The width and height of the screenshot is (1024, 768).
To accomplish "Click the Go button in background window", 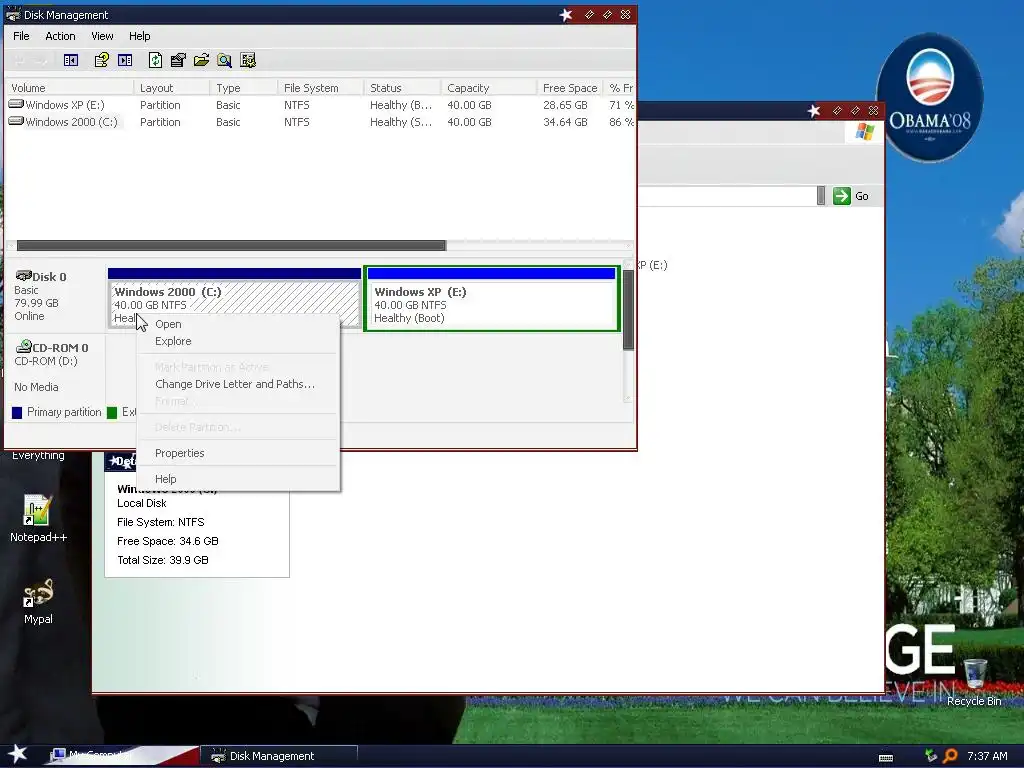I will point(851,196).
